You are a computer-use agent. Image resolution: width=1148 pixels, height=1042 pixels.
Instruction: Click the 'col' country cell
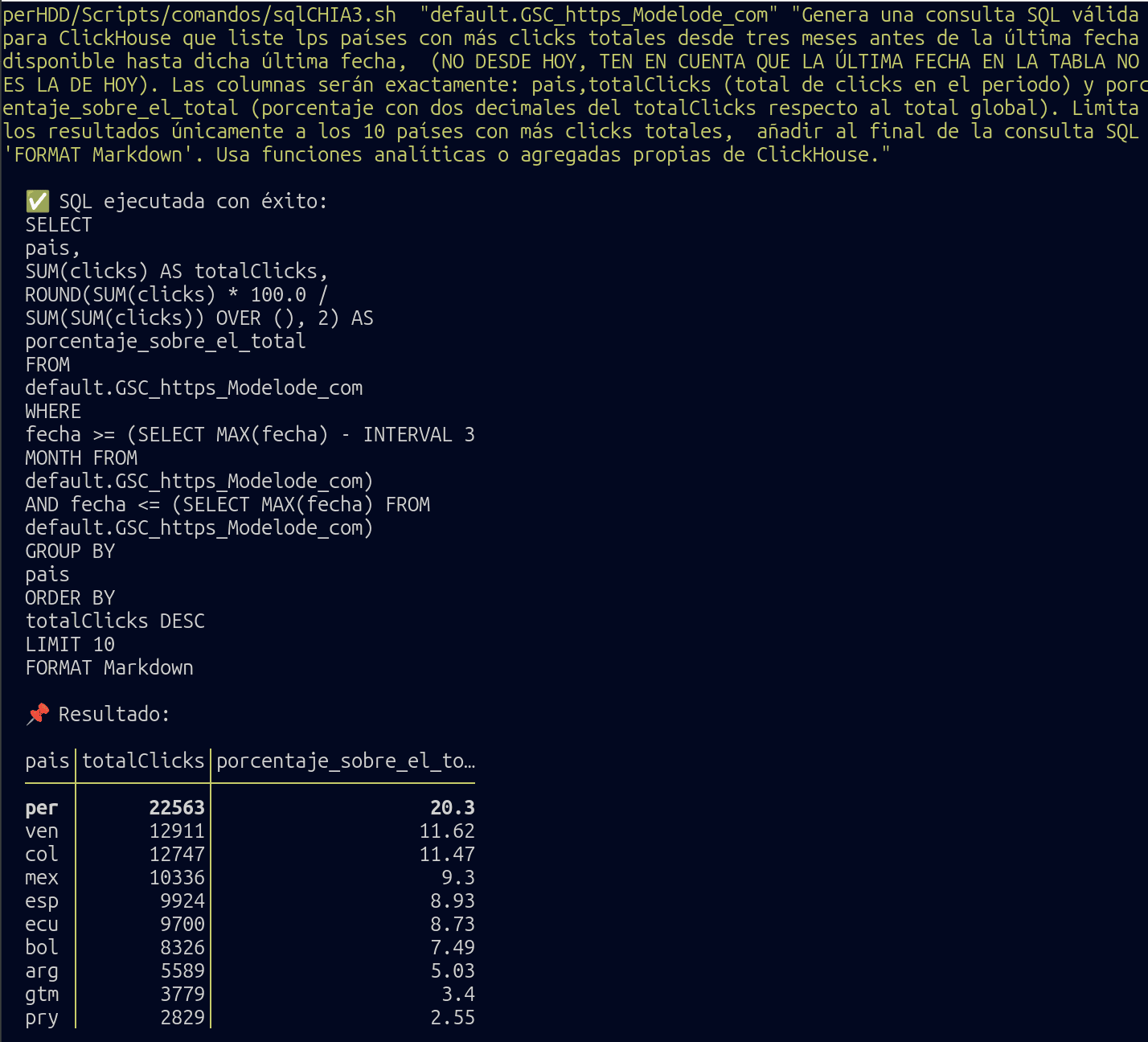[x=42, y=855]
